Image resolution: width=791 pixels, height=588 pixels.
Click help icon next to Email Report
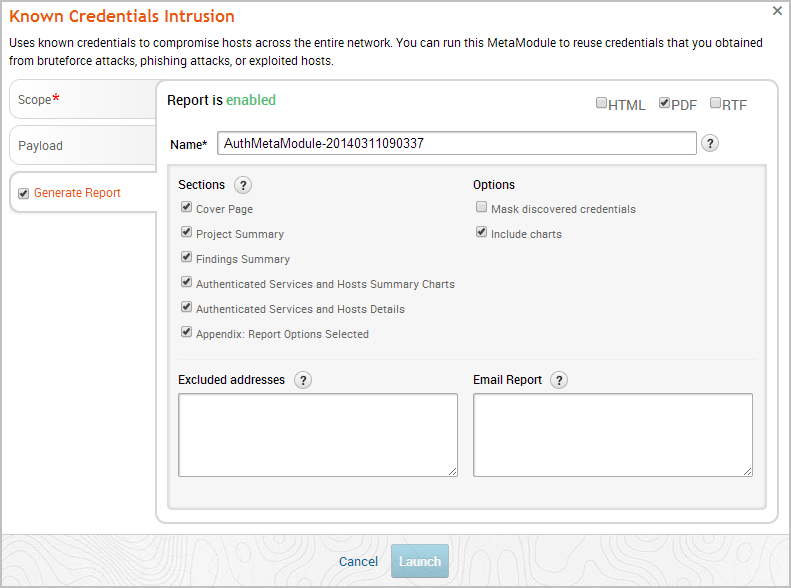point(559,380)
